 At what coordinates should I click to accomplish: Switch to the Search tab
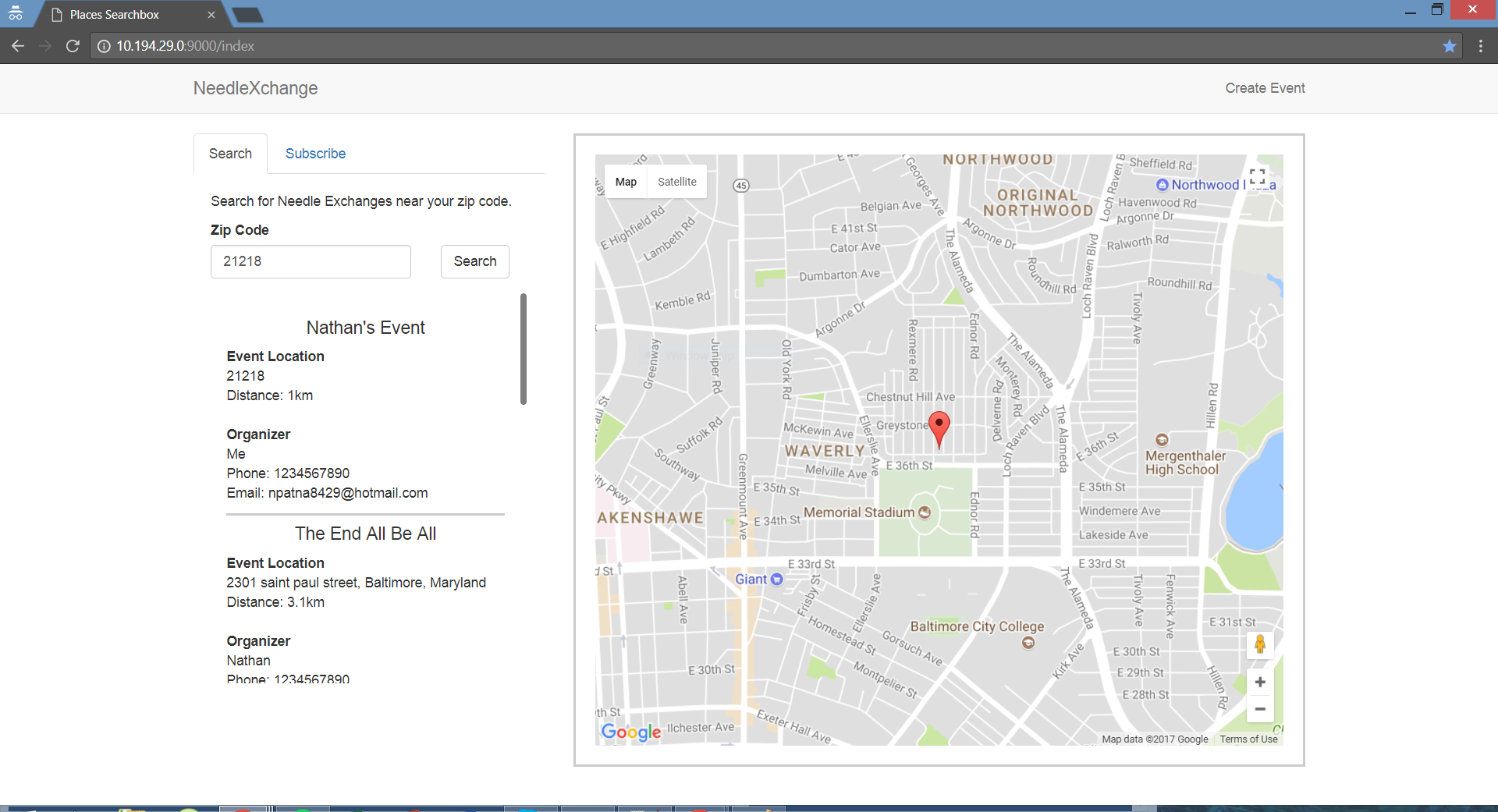click(230, 154)
